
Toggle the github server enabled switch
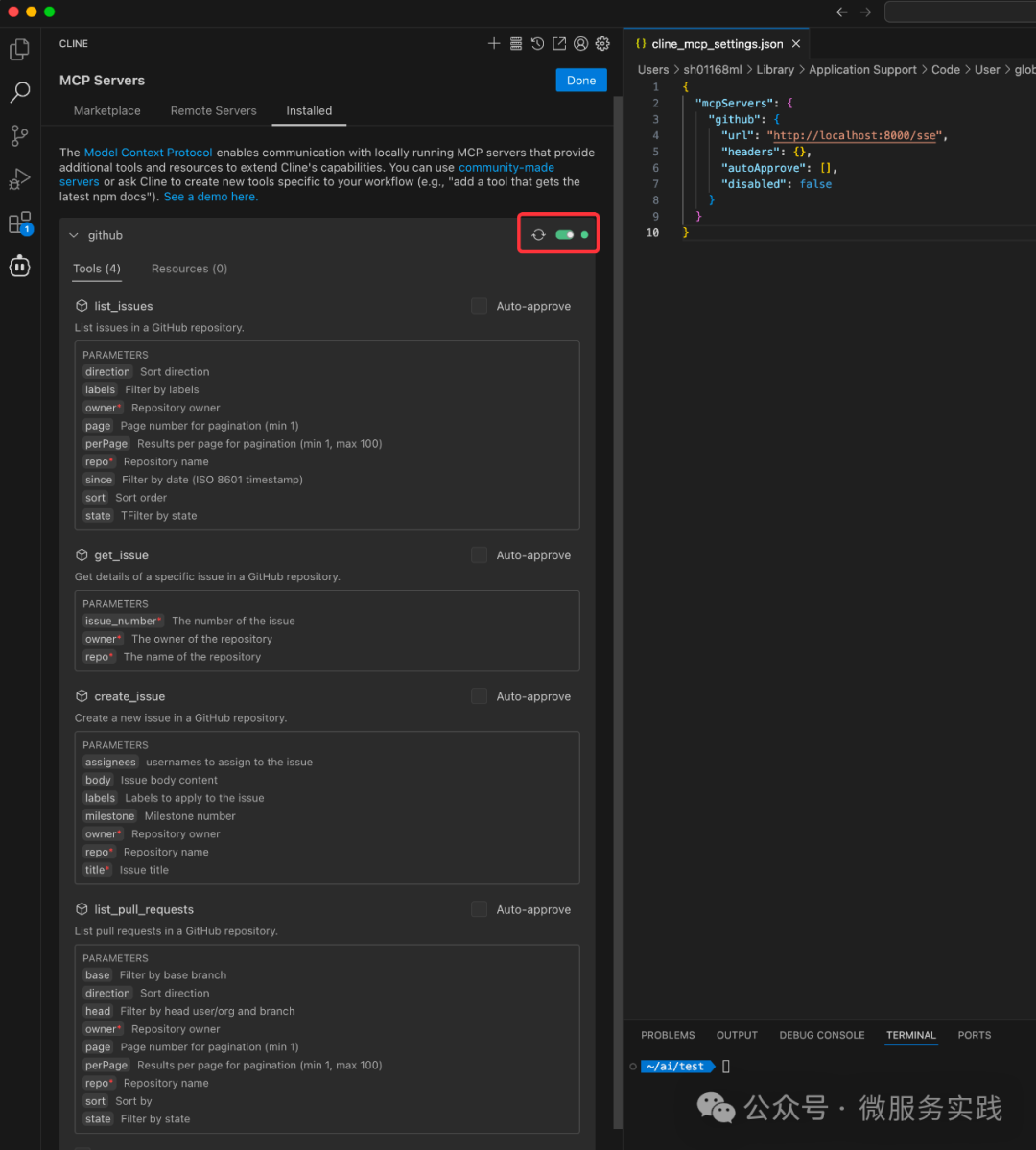tap(564, 235)
